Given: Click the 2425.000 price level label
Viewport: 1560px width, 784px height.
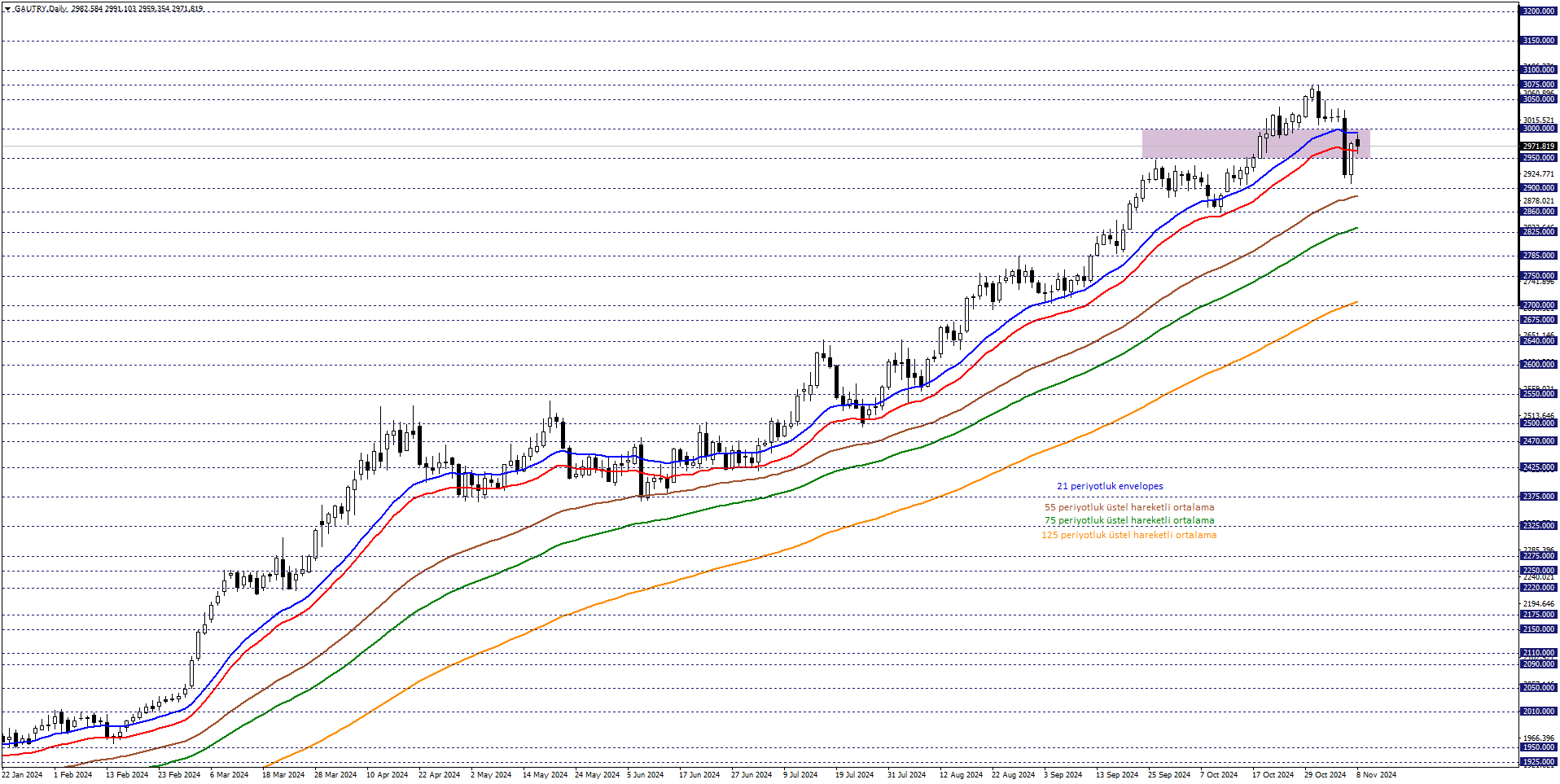Looking at the screenshot, I should pyautogui.click(x=1539, y=468).
